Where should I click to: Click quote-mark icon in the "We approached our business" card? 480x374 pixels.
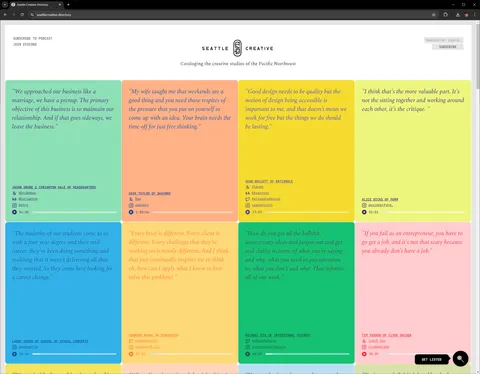click(14, 199)
